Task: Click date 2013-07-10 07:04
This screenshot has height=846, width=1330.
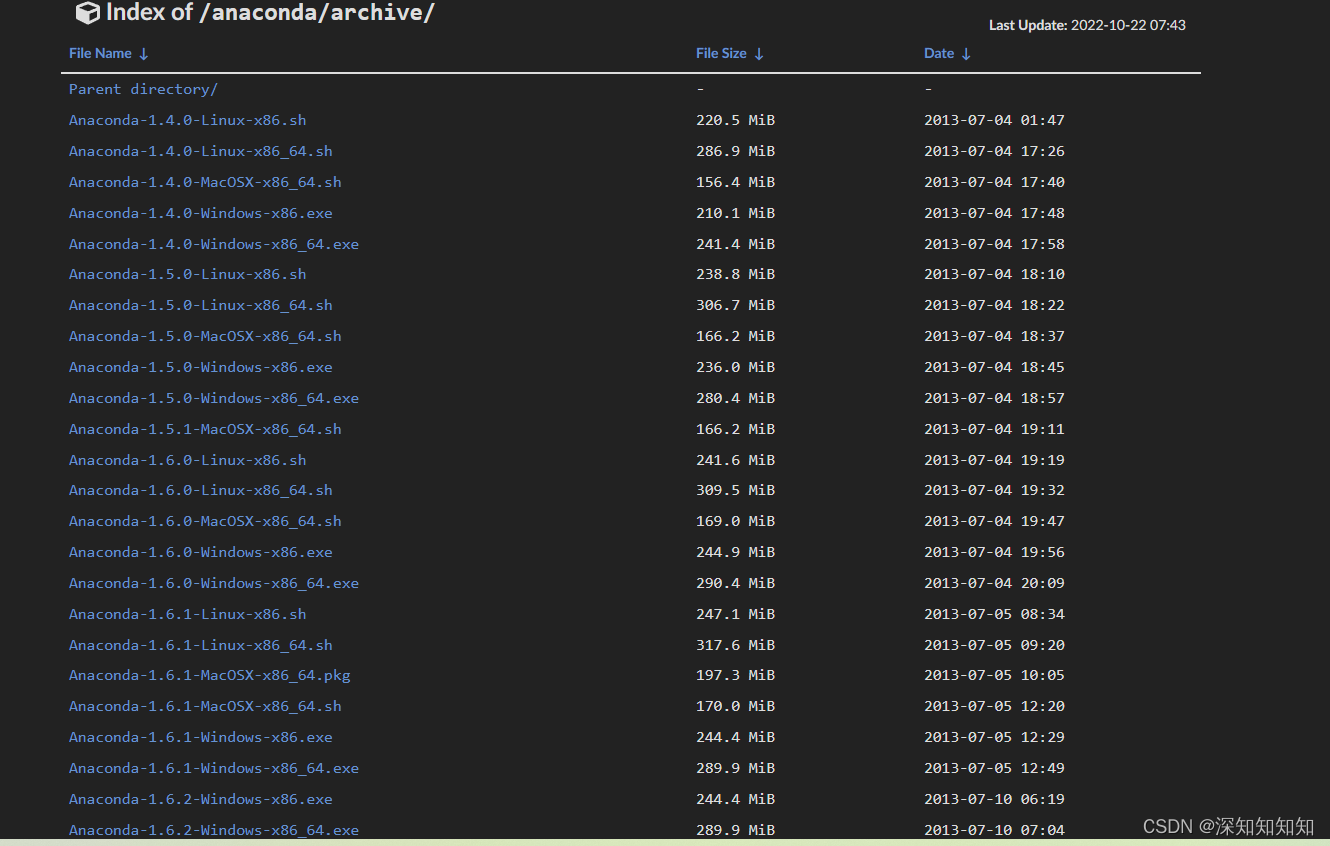Action: (x=994, y=830)
